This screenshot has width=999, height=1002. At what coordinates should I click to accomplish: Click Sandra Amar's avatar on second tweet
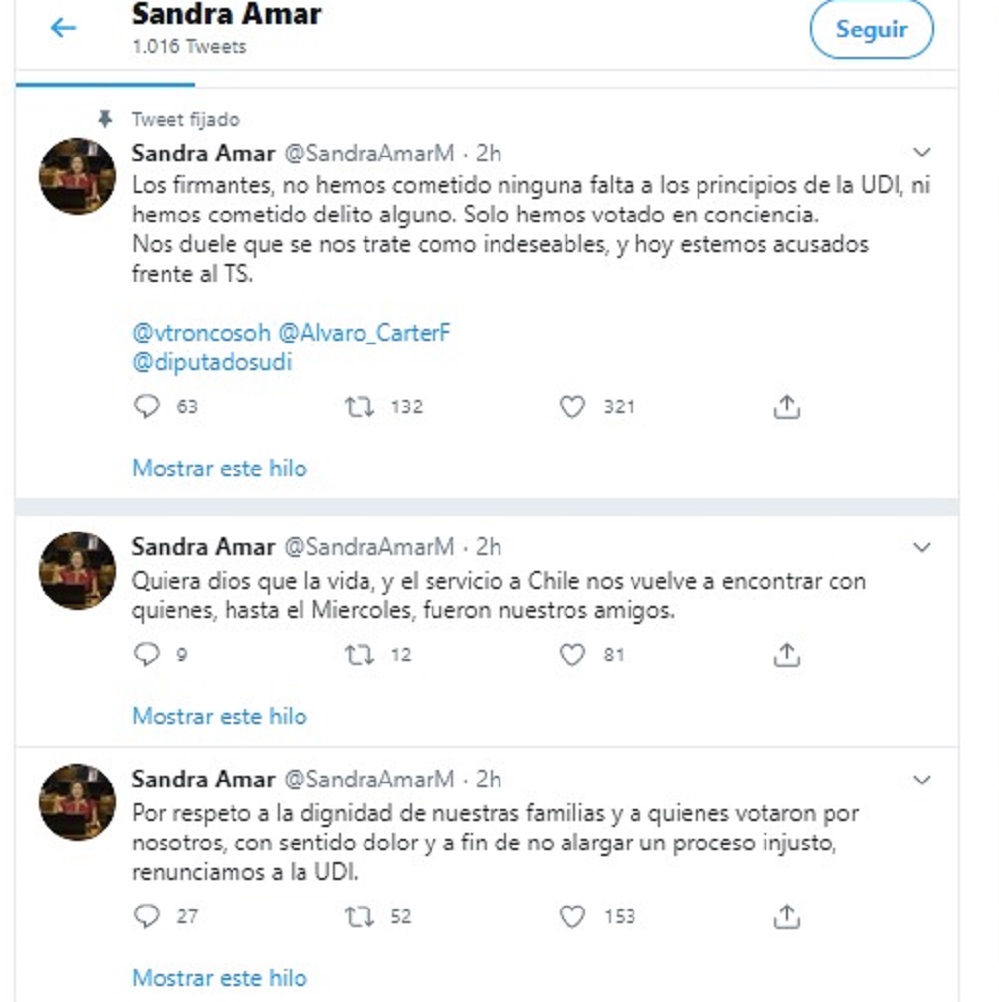[x=77, y=570]
